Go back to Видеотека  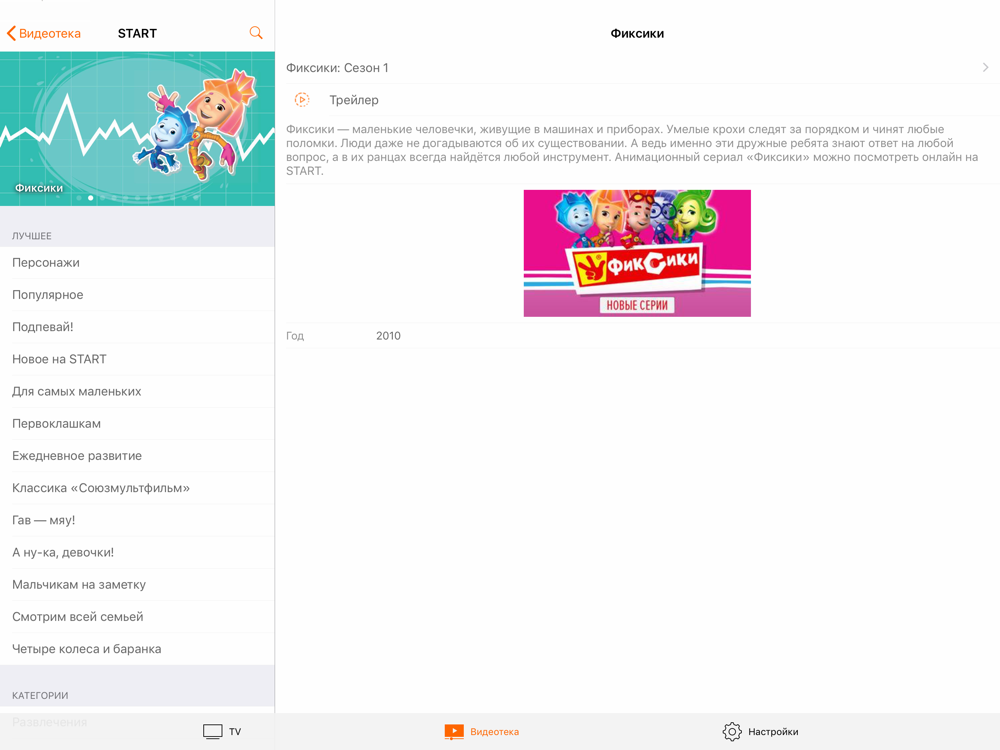tap(43, 33)
